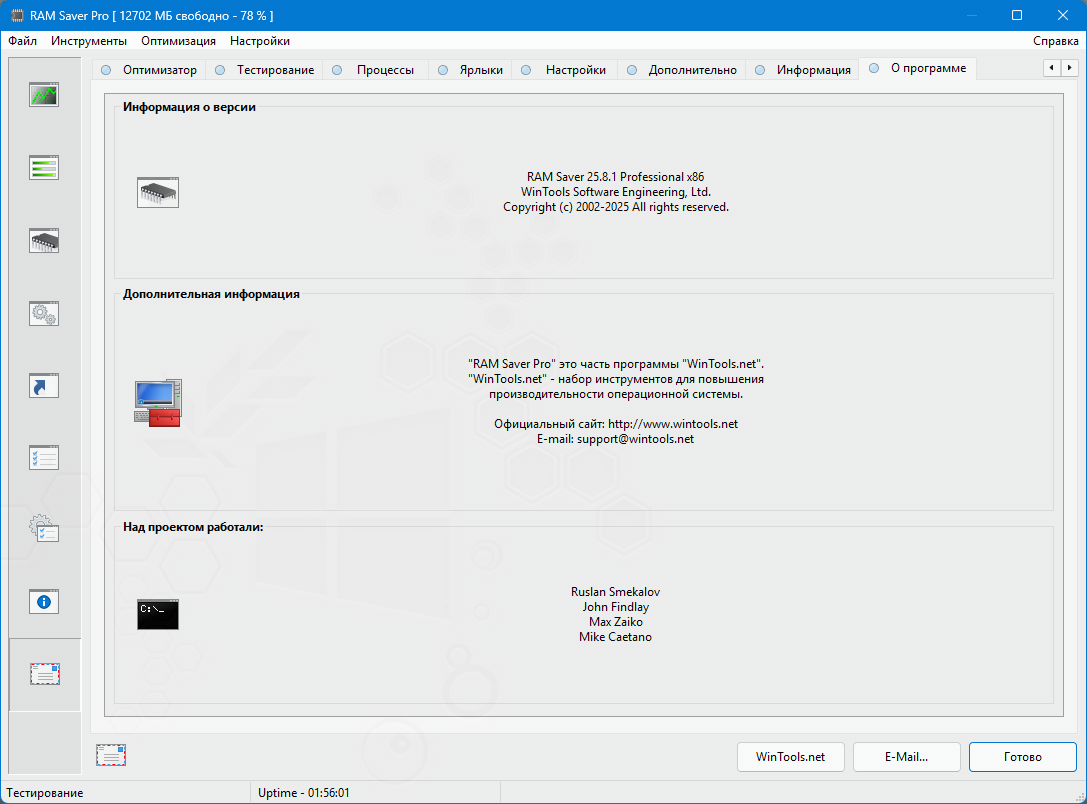Click the name John Findlay
Screen dimensions: 1087x804
[616, 607]
